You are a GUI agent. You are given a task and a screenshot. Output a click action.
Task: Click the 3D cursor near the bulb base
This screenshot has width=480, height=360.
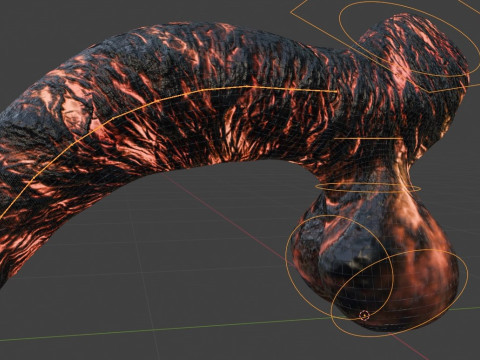click(x=364, y=315)
